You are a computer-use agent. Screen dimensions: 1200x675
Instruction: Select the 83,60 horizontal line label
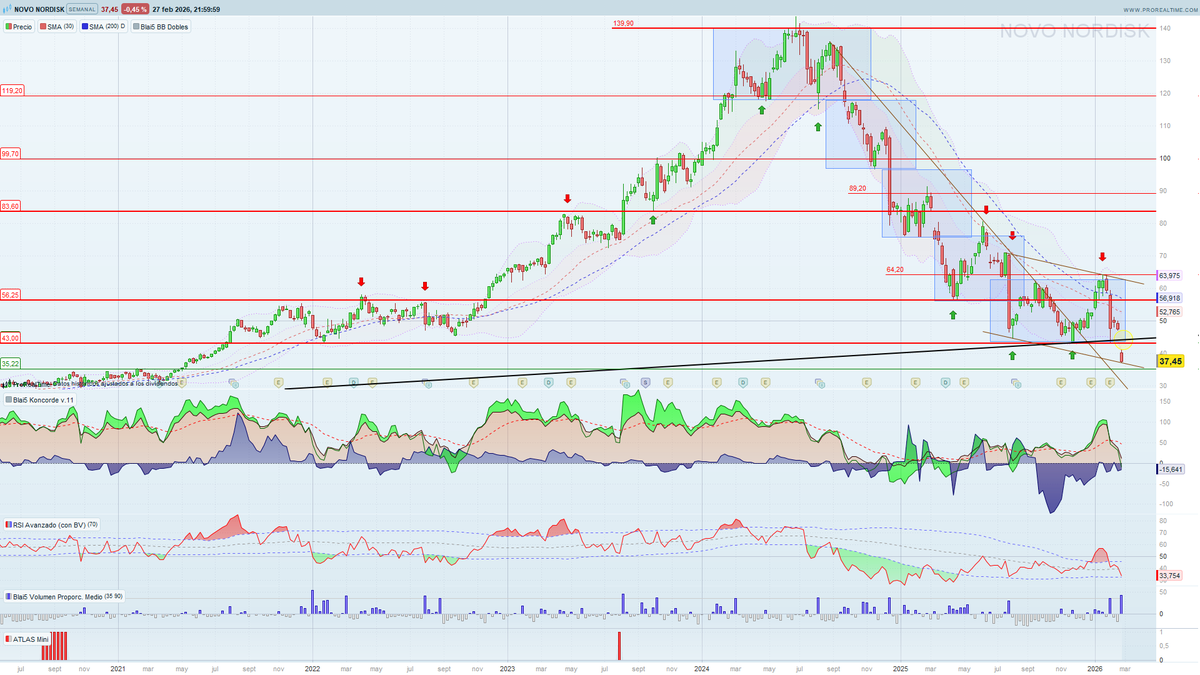(12, 206)
